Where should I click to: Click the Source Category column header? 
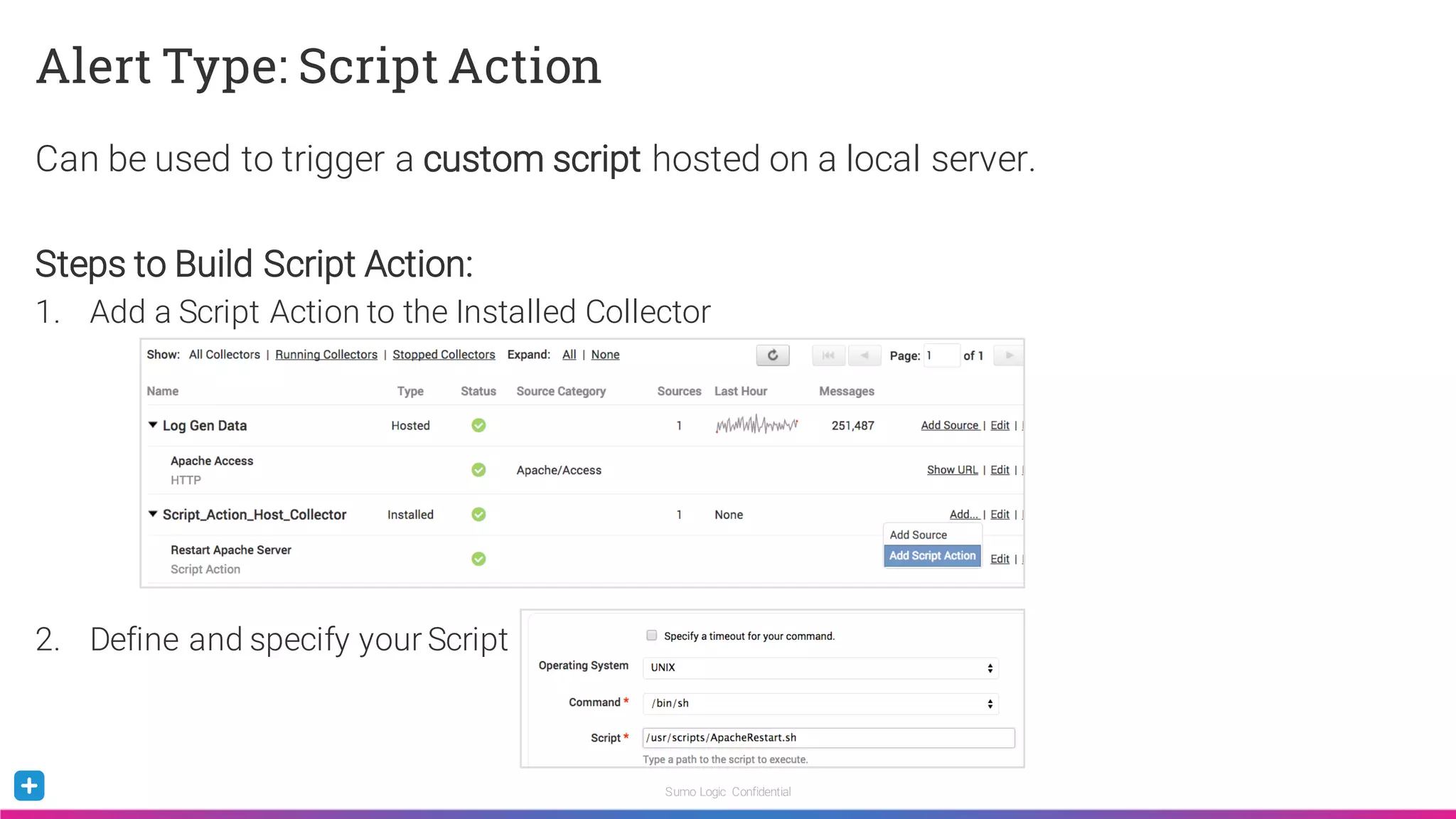561,391
